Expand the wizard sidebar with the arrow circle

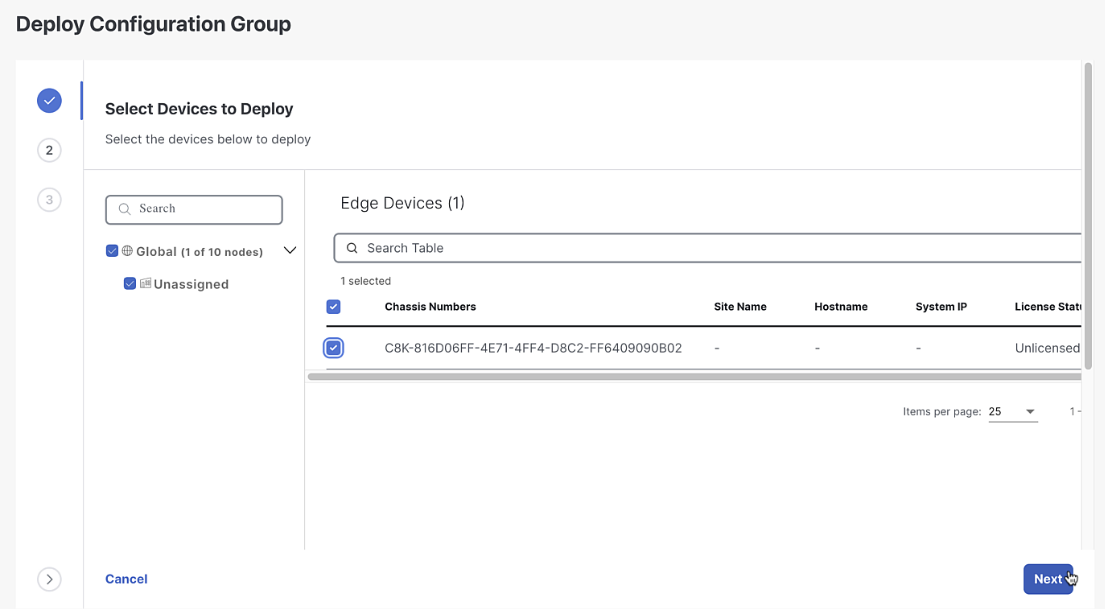point(49,579)
